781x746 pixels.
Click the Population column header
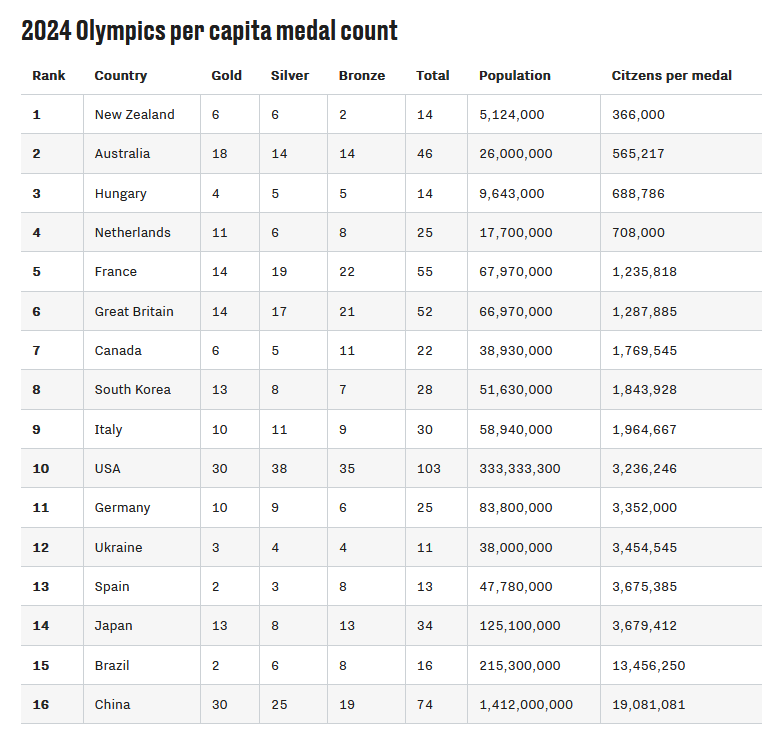515,75
